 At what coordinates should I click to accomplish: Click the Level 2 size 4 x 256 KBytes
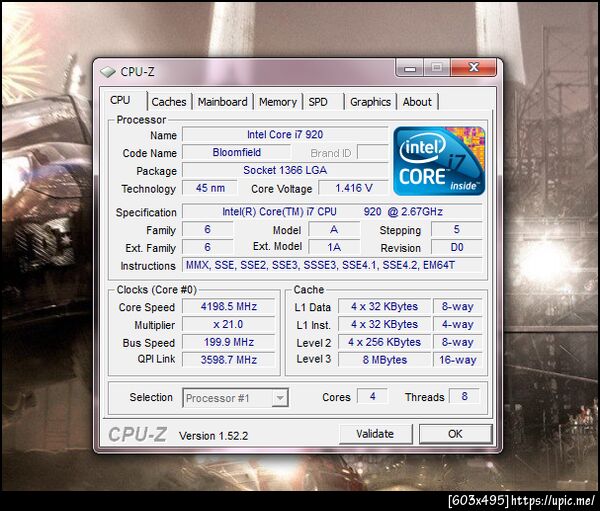[385, 342]
